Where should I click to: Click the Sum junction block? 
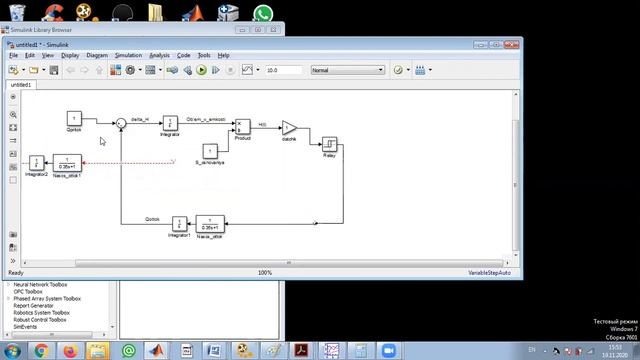tap(121, 123)
